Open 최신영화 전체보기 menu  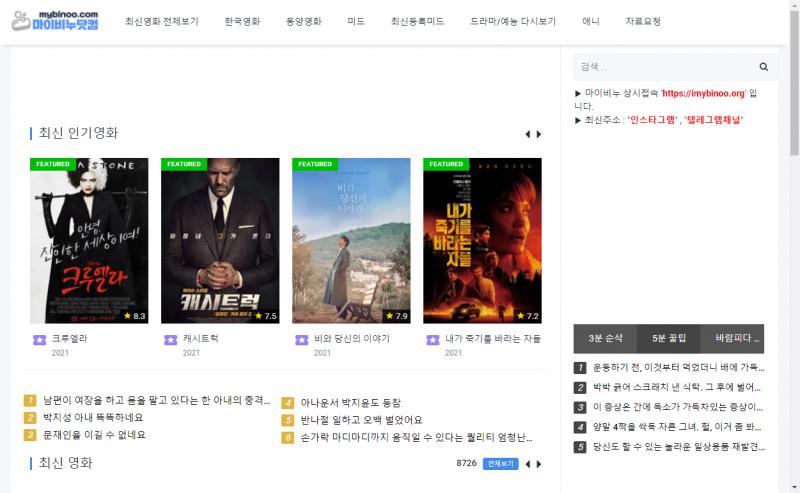click(x=162, y=21)
